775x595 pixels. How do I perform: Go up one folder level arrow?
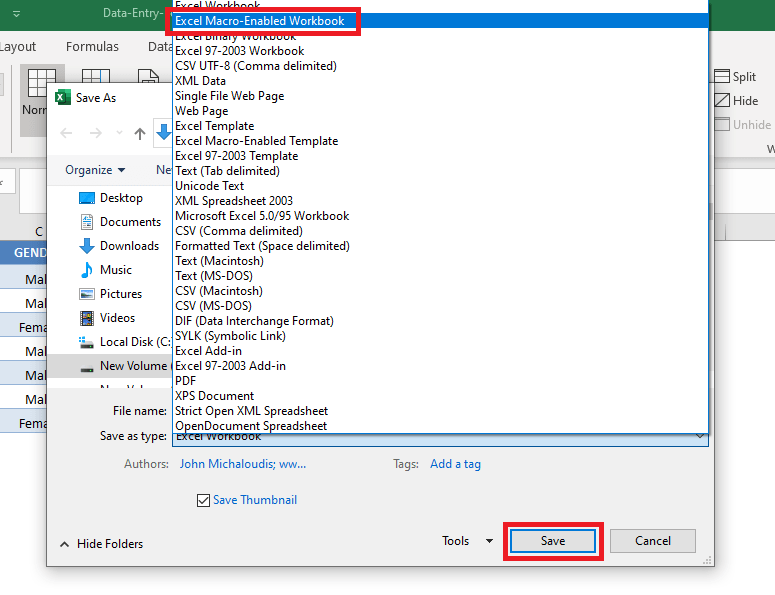140,133
